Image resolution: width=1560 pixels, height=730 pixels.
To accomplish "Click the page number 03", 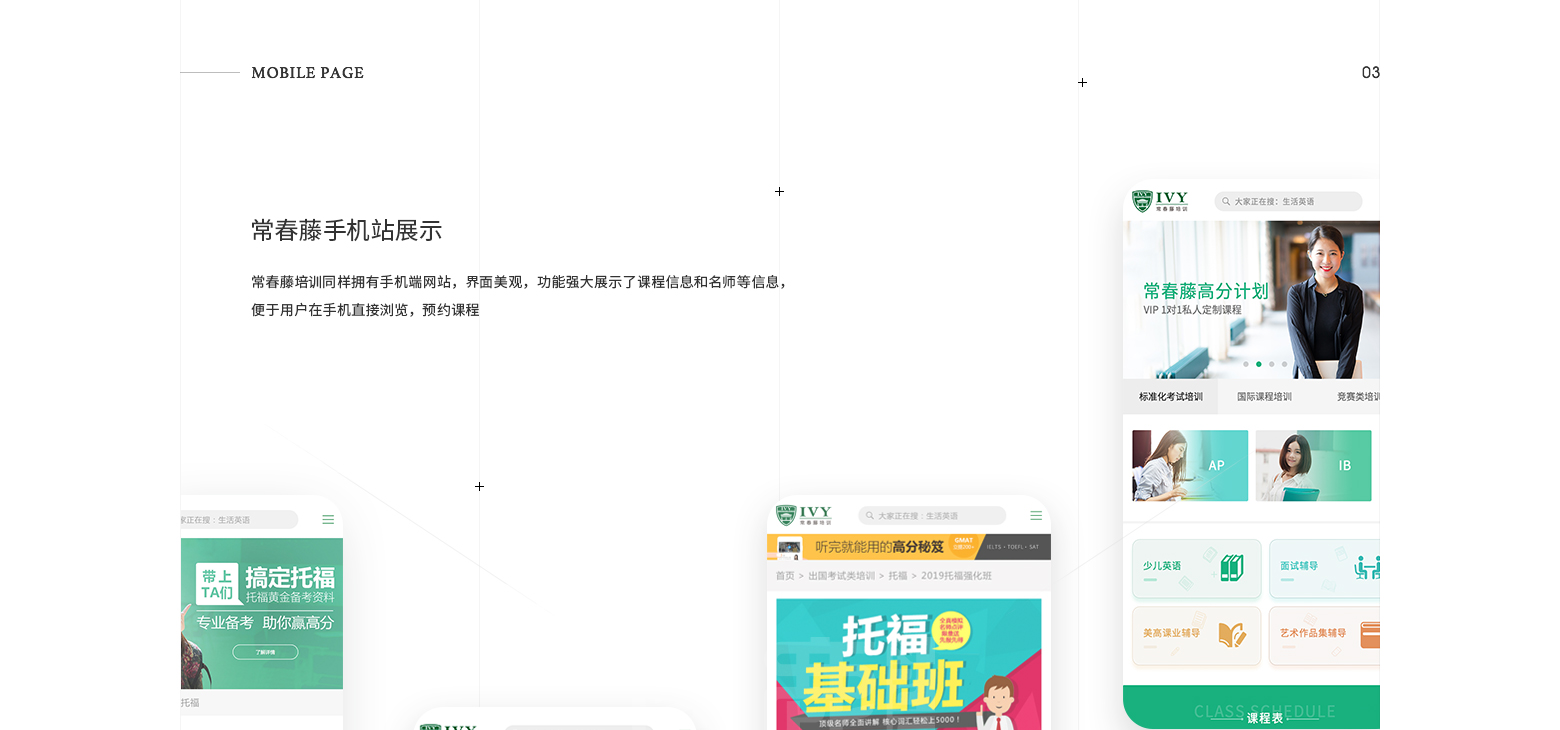I will (x=1371, y=72).
